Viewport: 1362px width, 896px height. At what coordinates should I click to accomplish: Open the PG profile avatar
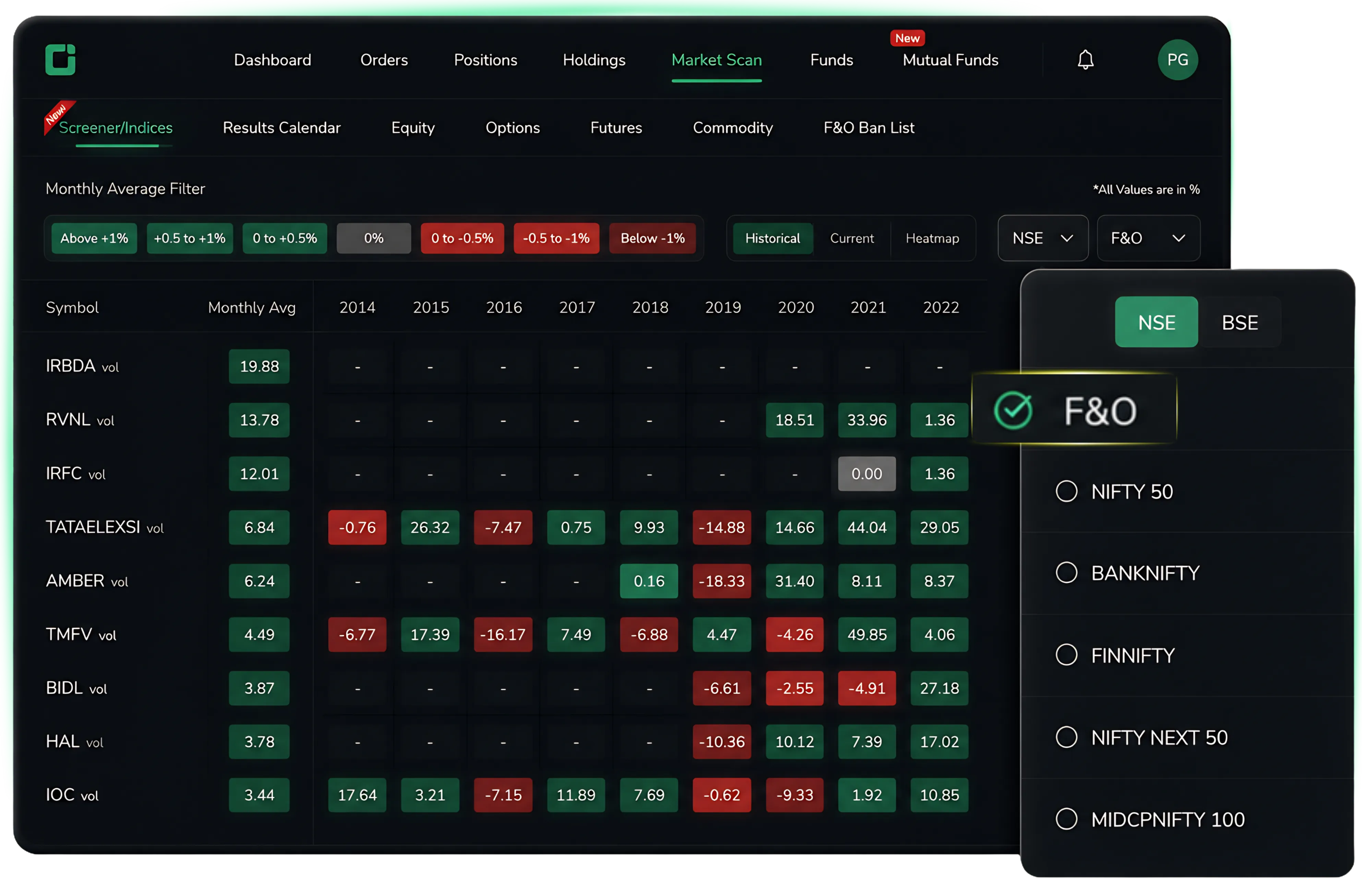[x=1177, y=60]
